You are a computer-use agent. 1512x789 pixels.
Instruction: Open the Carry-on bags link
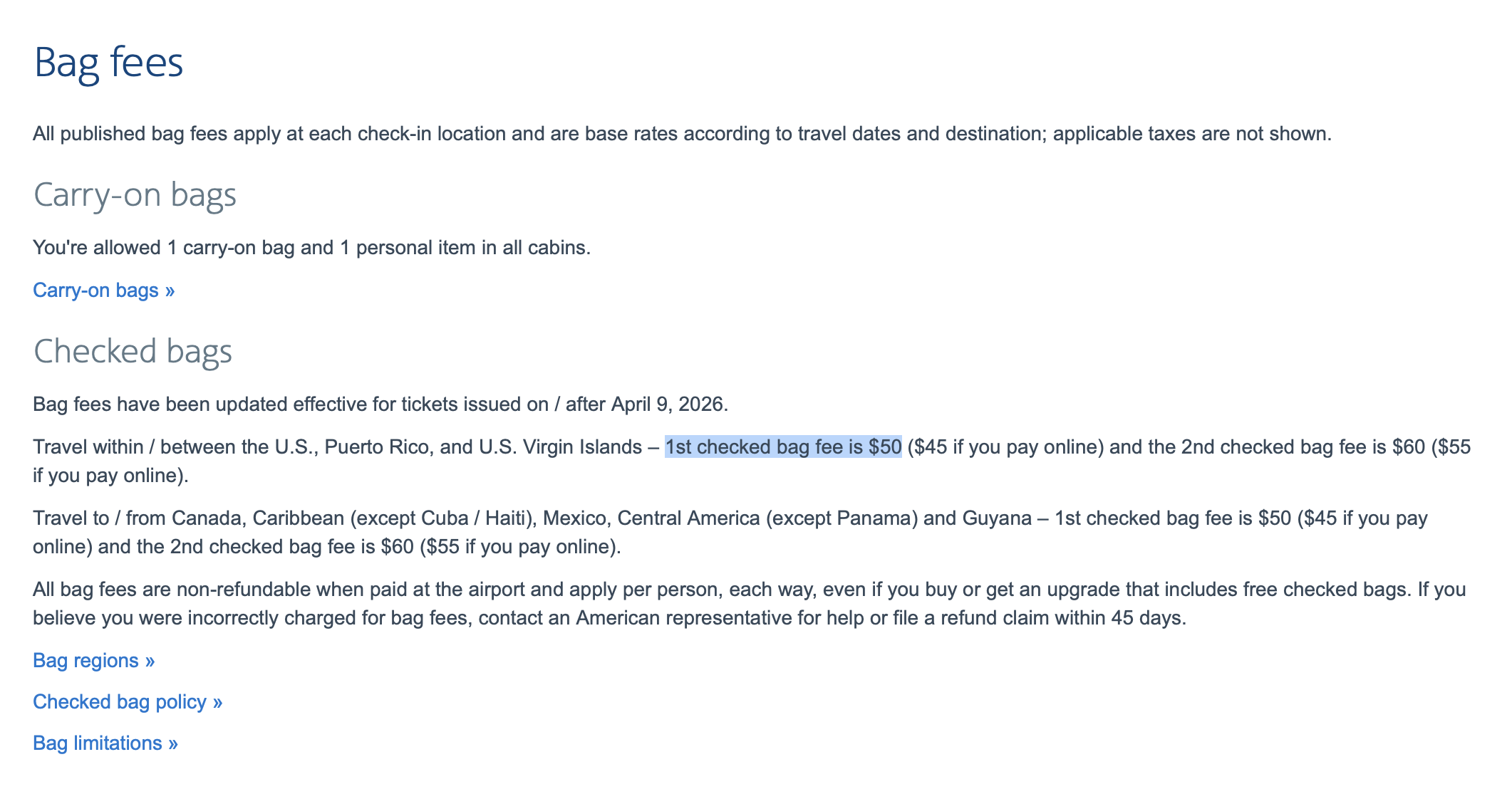103,291
